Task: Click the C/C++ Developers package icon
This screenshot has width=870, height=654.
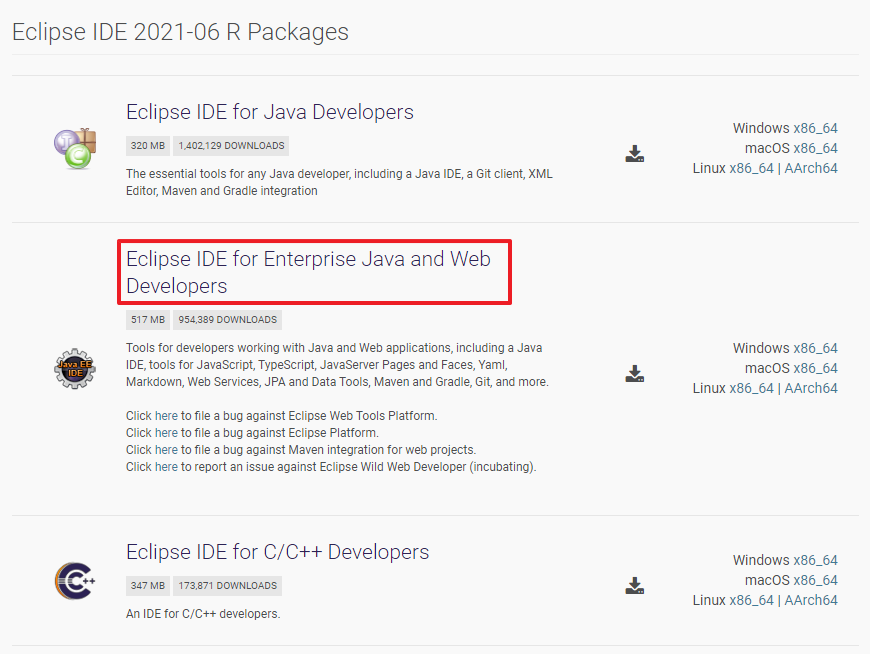Action: (74, 580)
